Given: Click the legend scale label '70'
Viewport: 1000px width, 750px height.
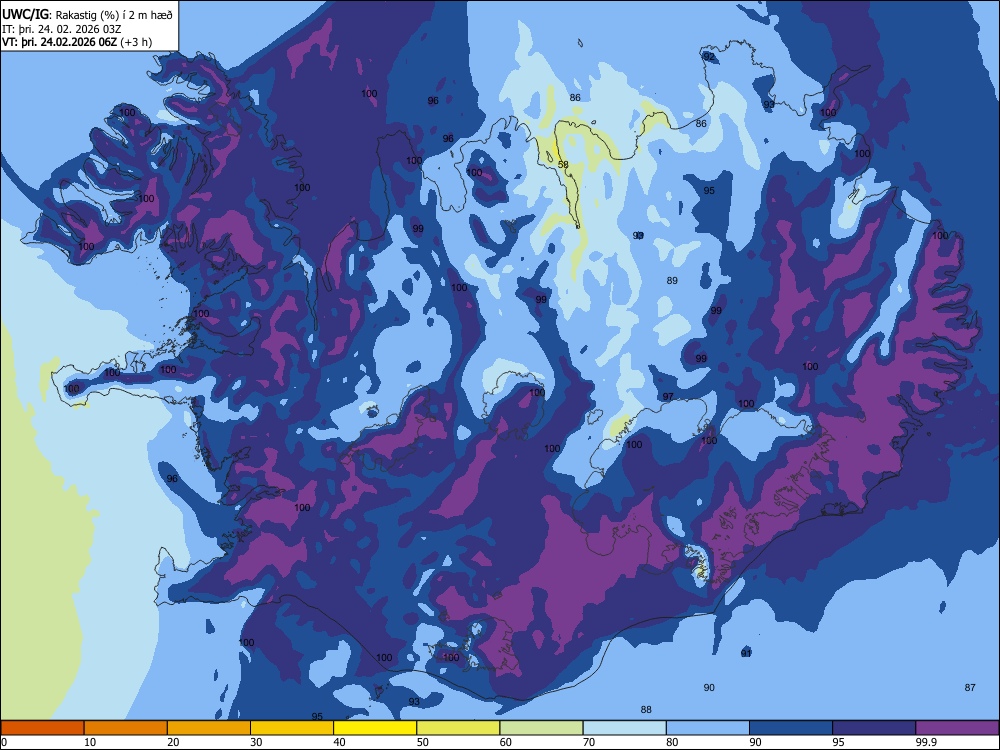Looking at the screenshot, I should pos(589,742).
